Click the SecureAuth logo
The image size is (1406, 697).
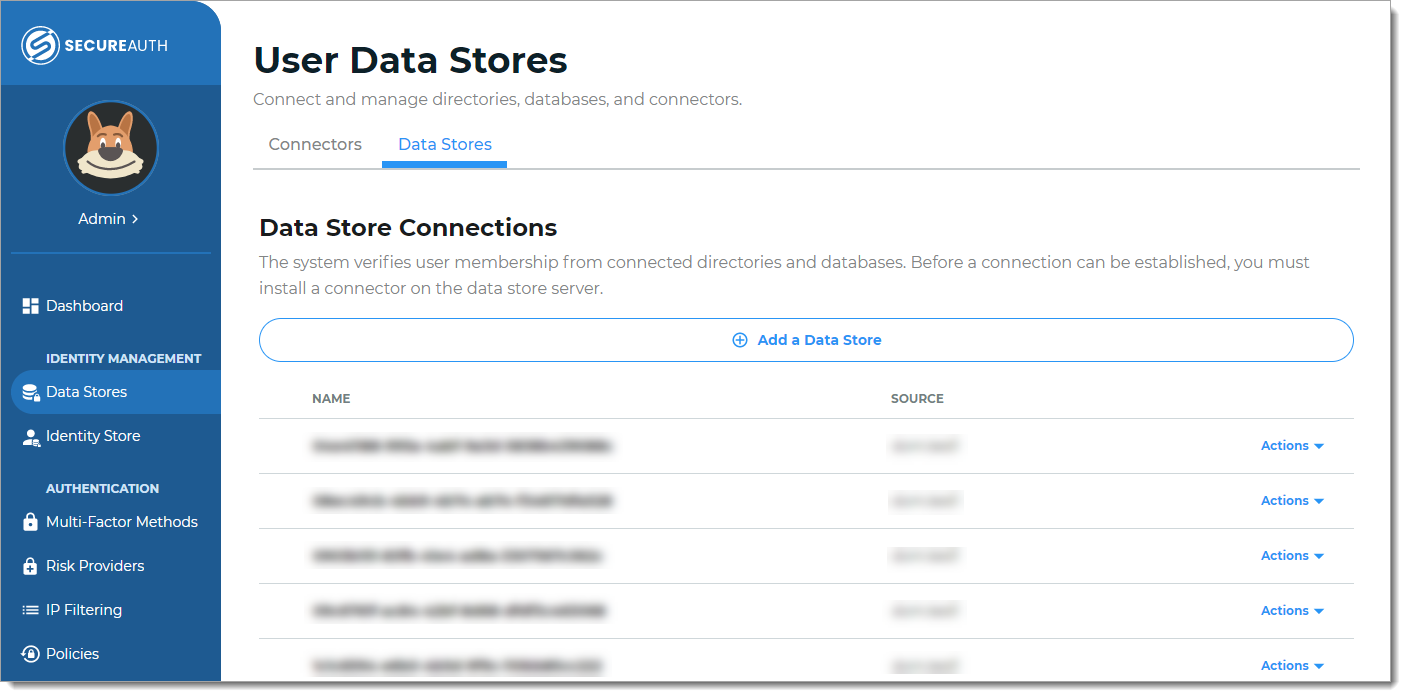[94, 44]
